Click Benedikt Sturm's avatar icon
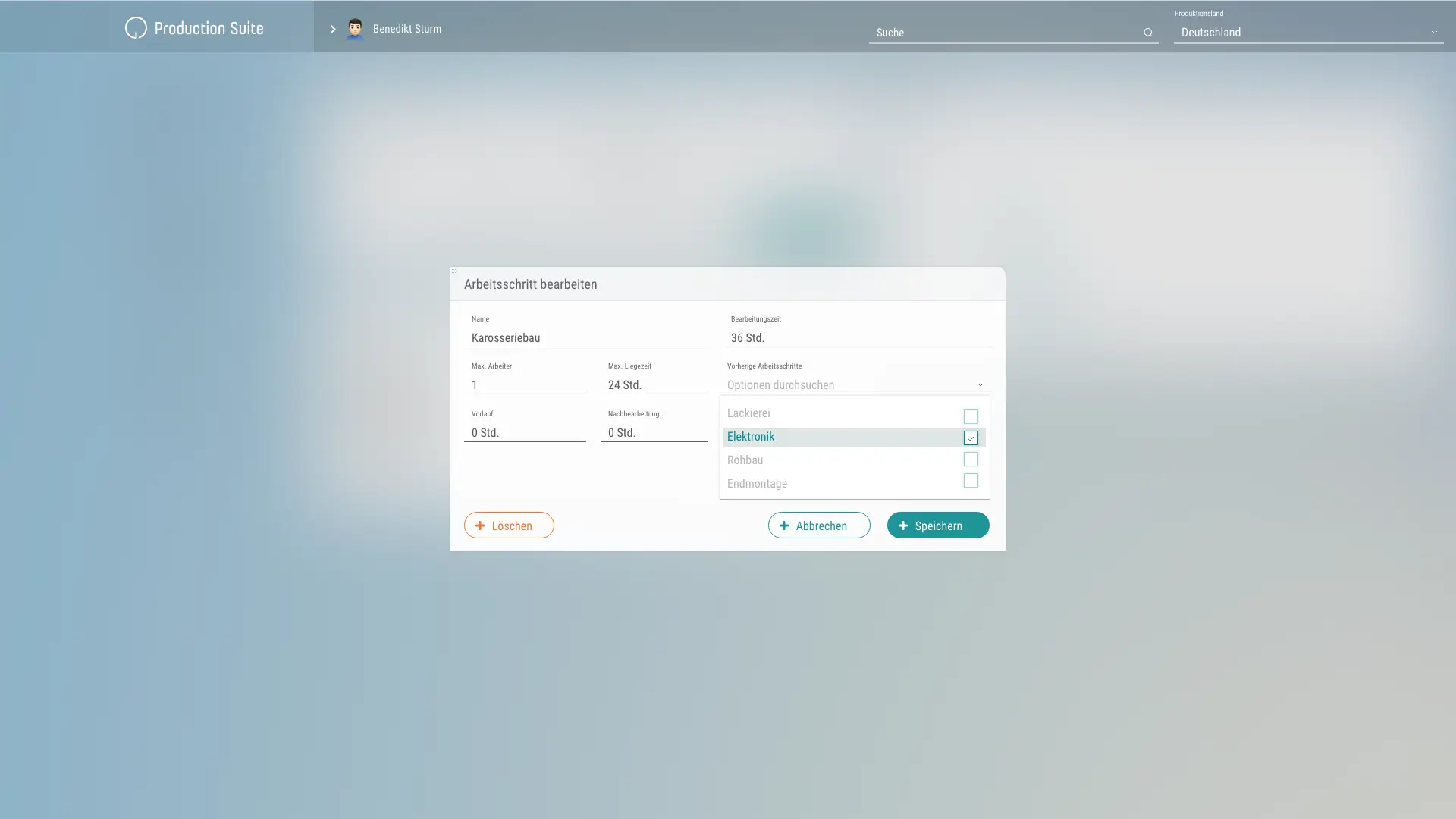Screen dimensions: 1456x819 (x=354, y=29)
